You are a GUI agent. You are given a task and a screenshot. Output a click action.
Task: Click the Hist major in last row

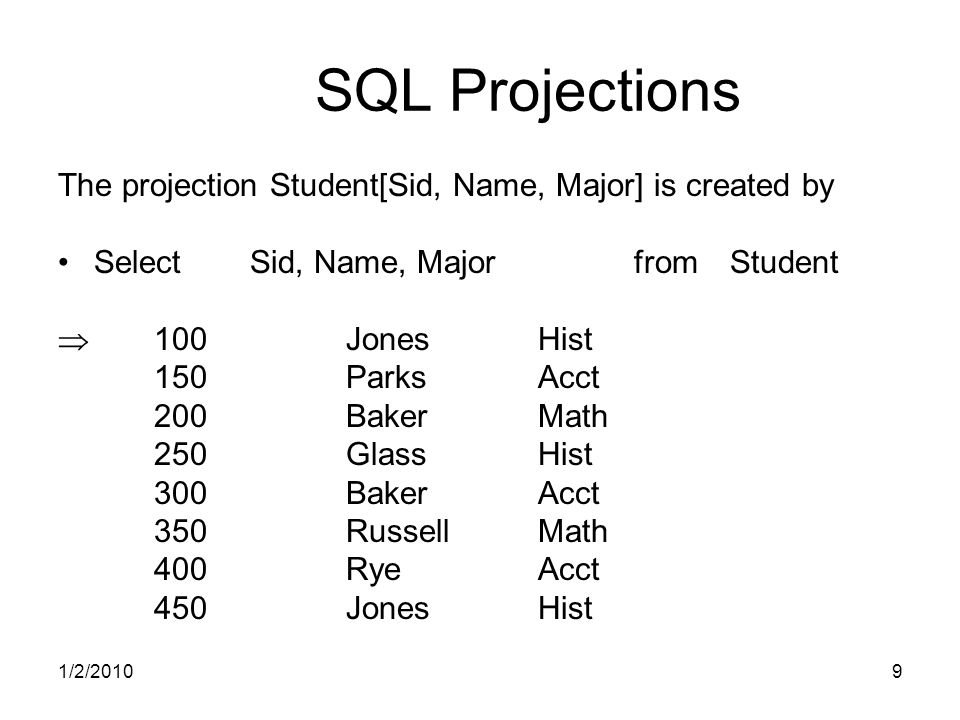565,608
